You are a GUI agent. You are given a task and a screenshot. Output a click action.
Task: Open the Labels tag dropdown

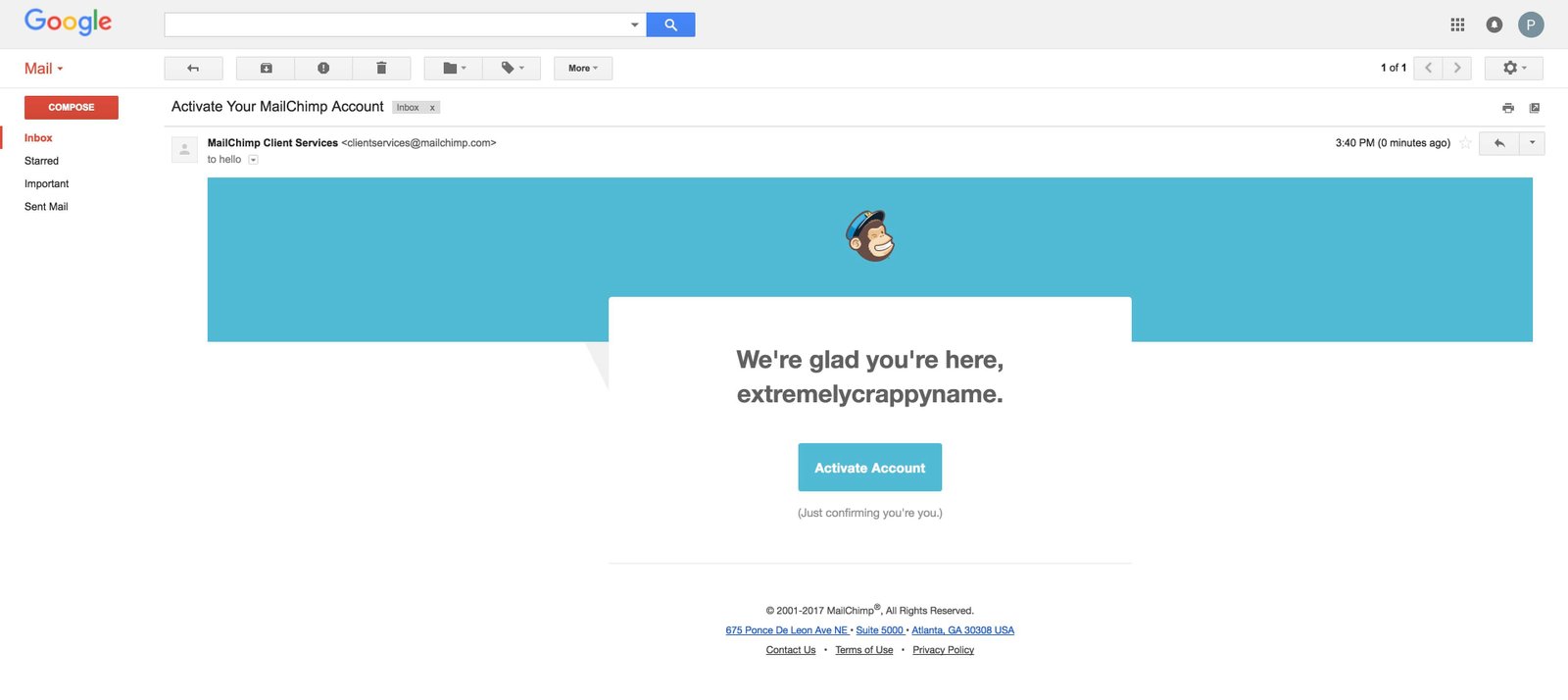tap(512, 68)
